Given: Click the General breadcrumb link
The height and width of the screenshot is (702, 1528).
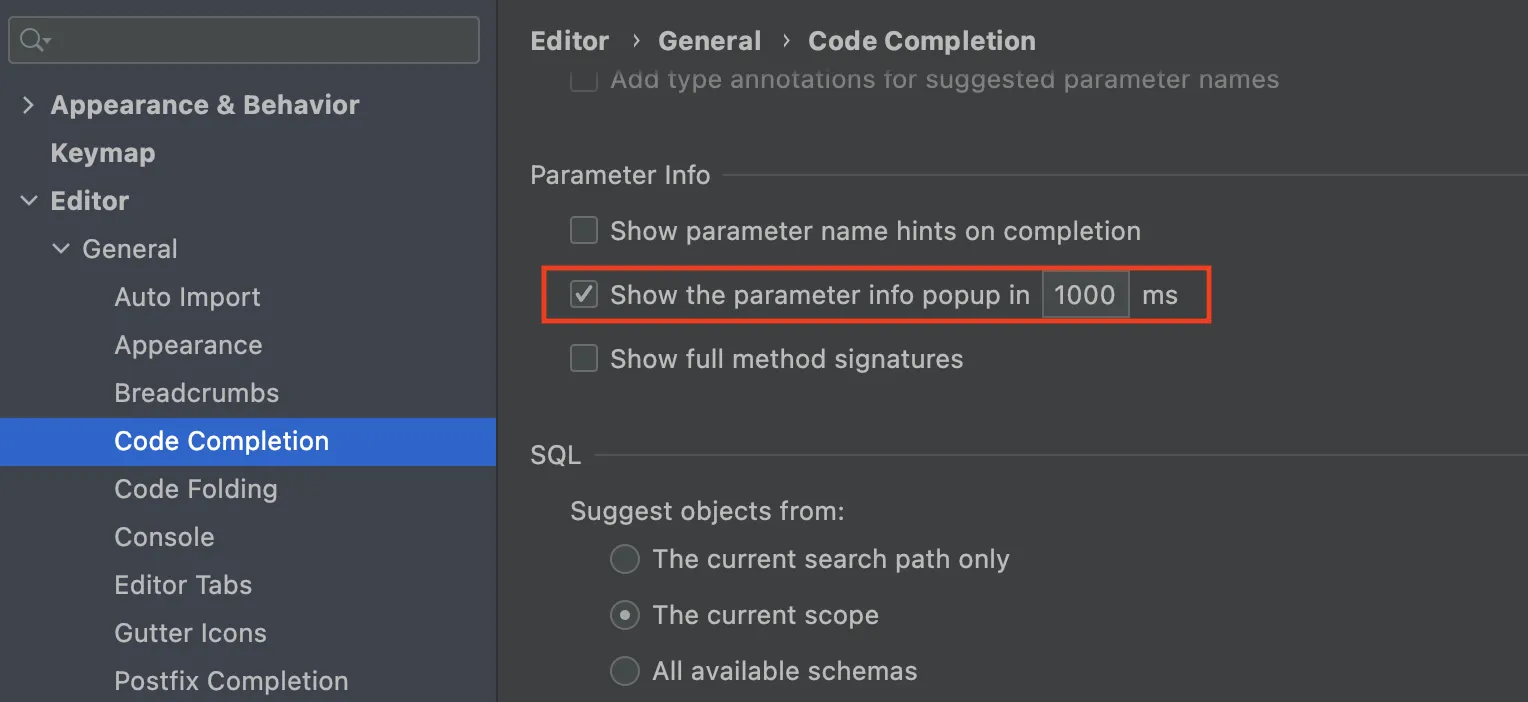Looking at the screenshot, I should 709,41.
